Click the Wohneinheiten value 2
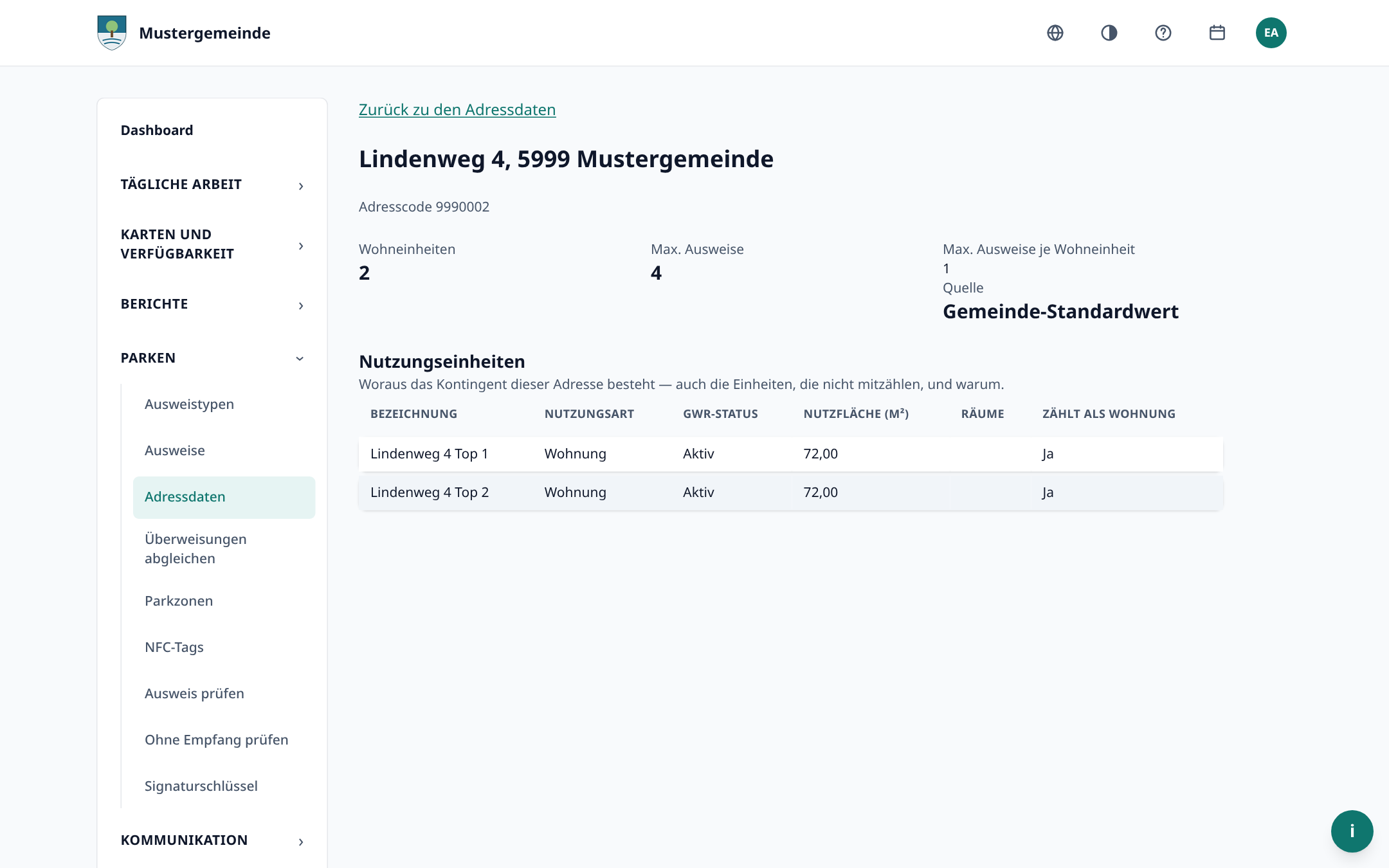This screenshot has height=868, width=1389. tap(365, 273)
